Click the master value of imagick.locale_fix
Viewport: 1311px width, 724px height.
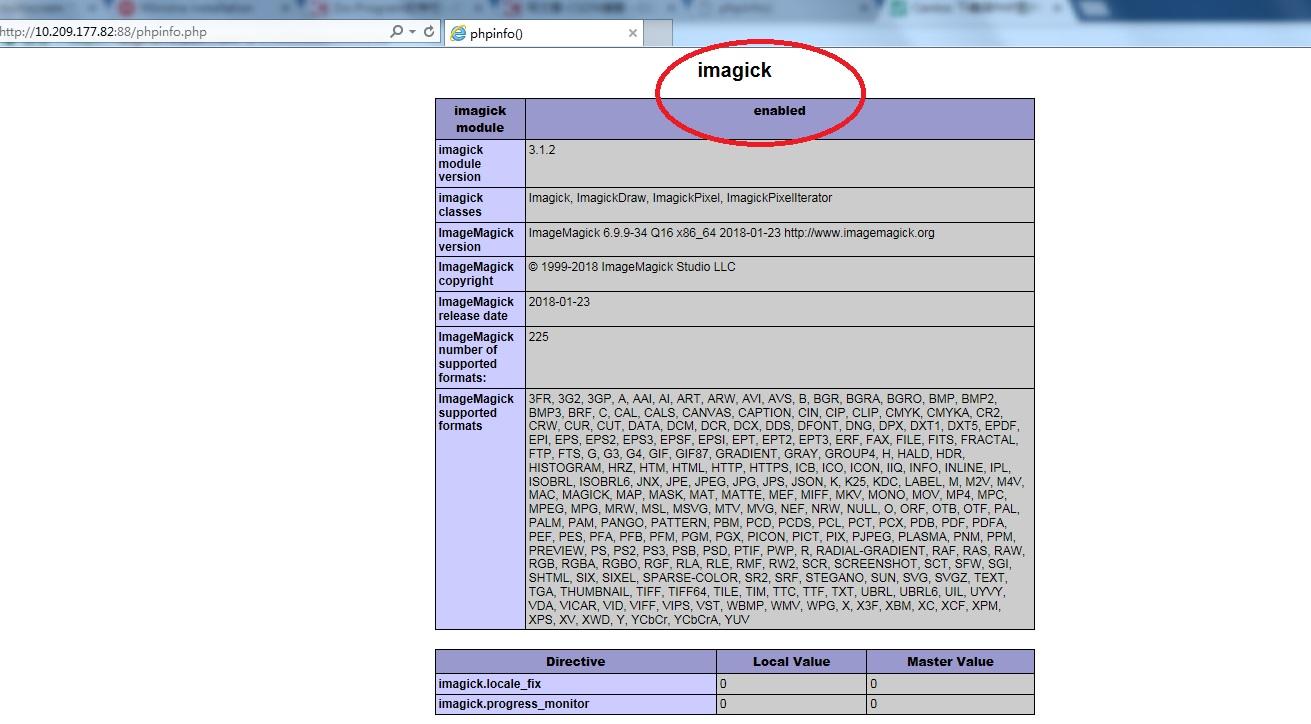tap(950, 684)
